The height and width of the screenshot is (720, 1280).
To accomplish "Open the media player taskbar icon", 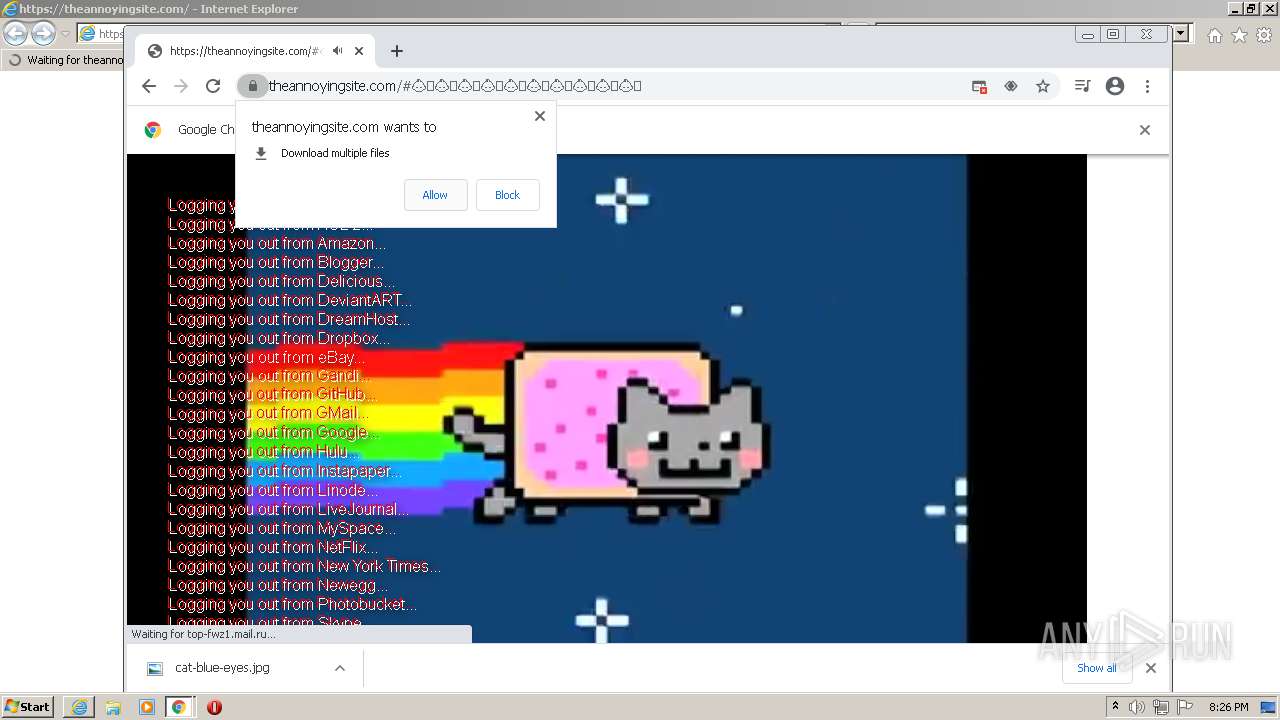I will point(146,707).
